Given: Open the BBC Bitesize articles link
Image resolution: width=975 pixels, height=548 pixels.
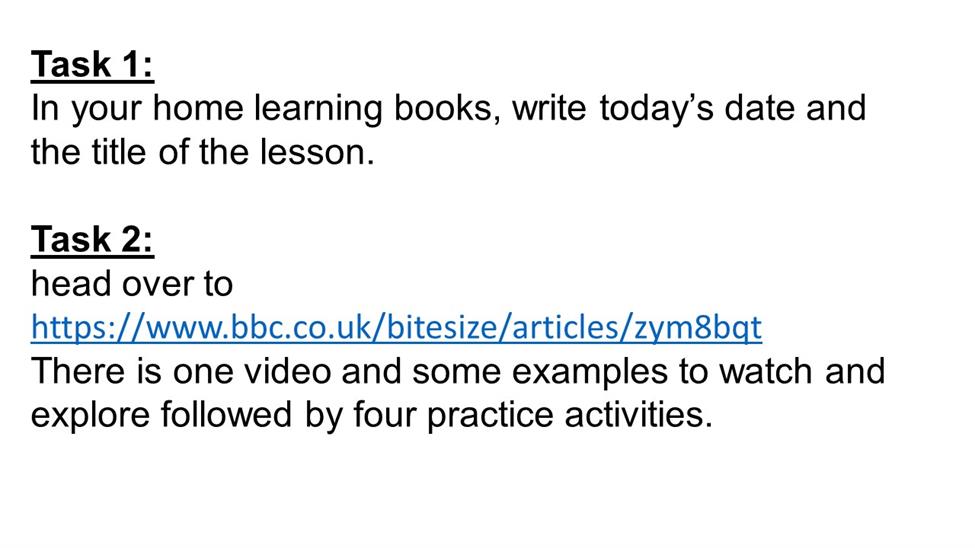Looking at the screenshot, I should pos(396,327).
